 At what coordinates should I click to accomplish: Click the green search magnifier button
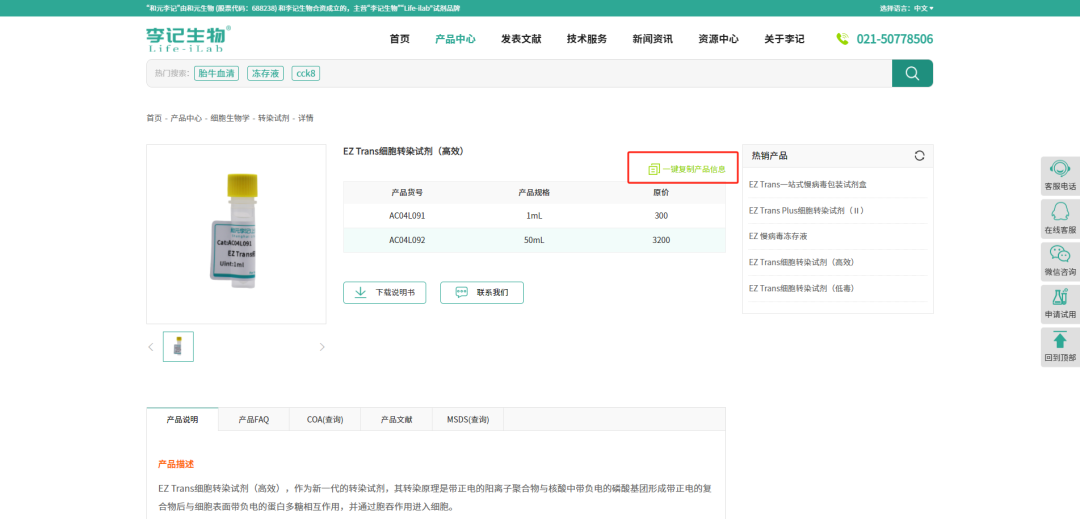tap(912, 73)
